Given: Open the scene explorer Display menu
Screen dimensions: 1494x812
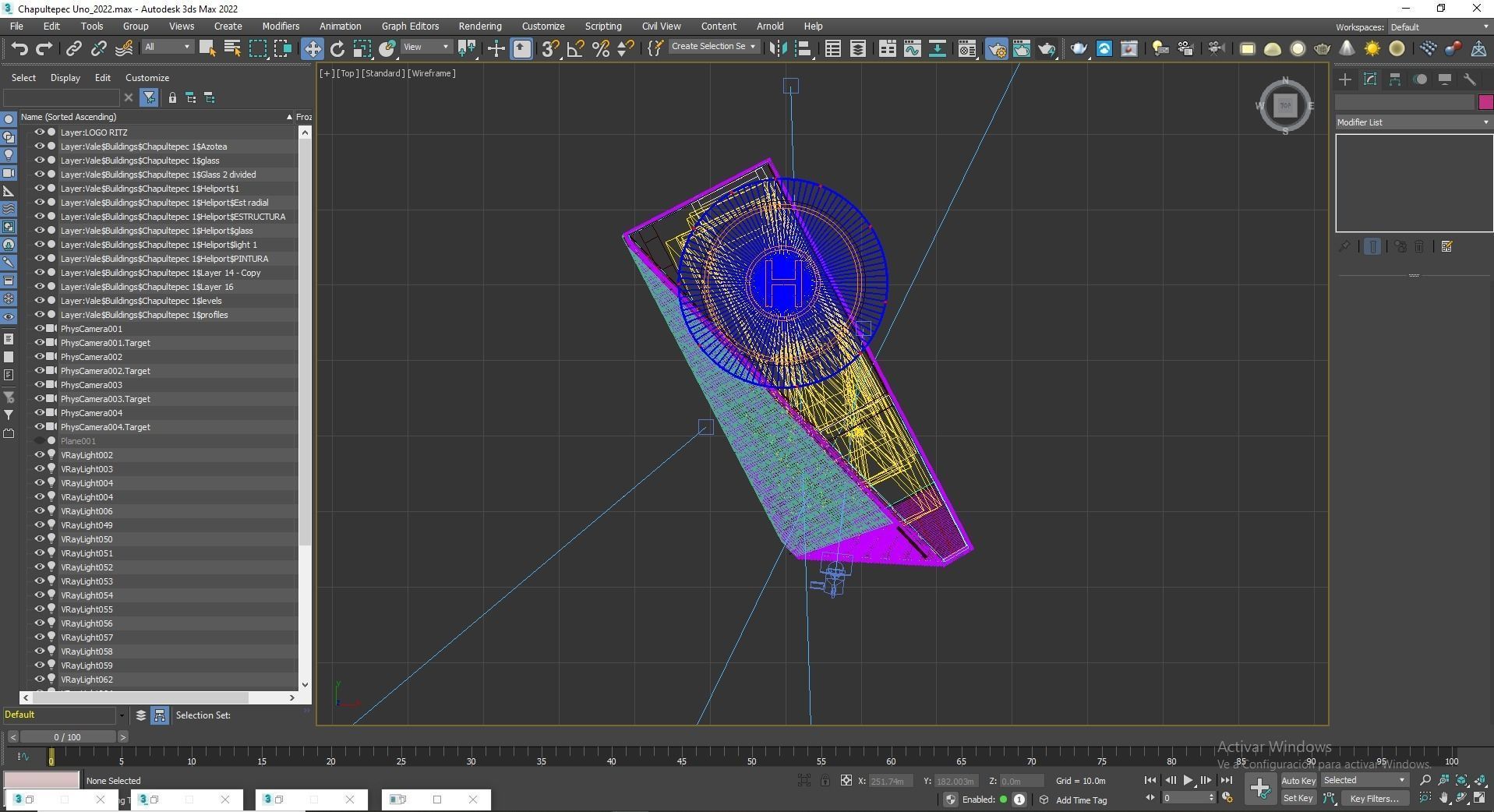Looking at the screenshot, I should 65,78.
